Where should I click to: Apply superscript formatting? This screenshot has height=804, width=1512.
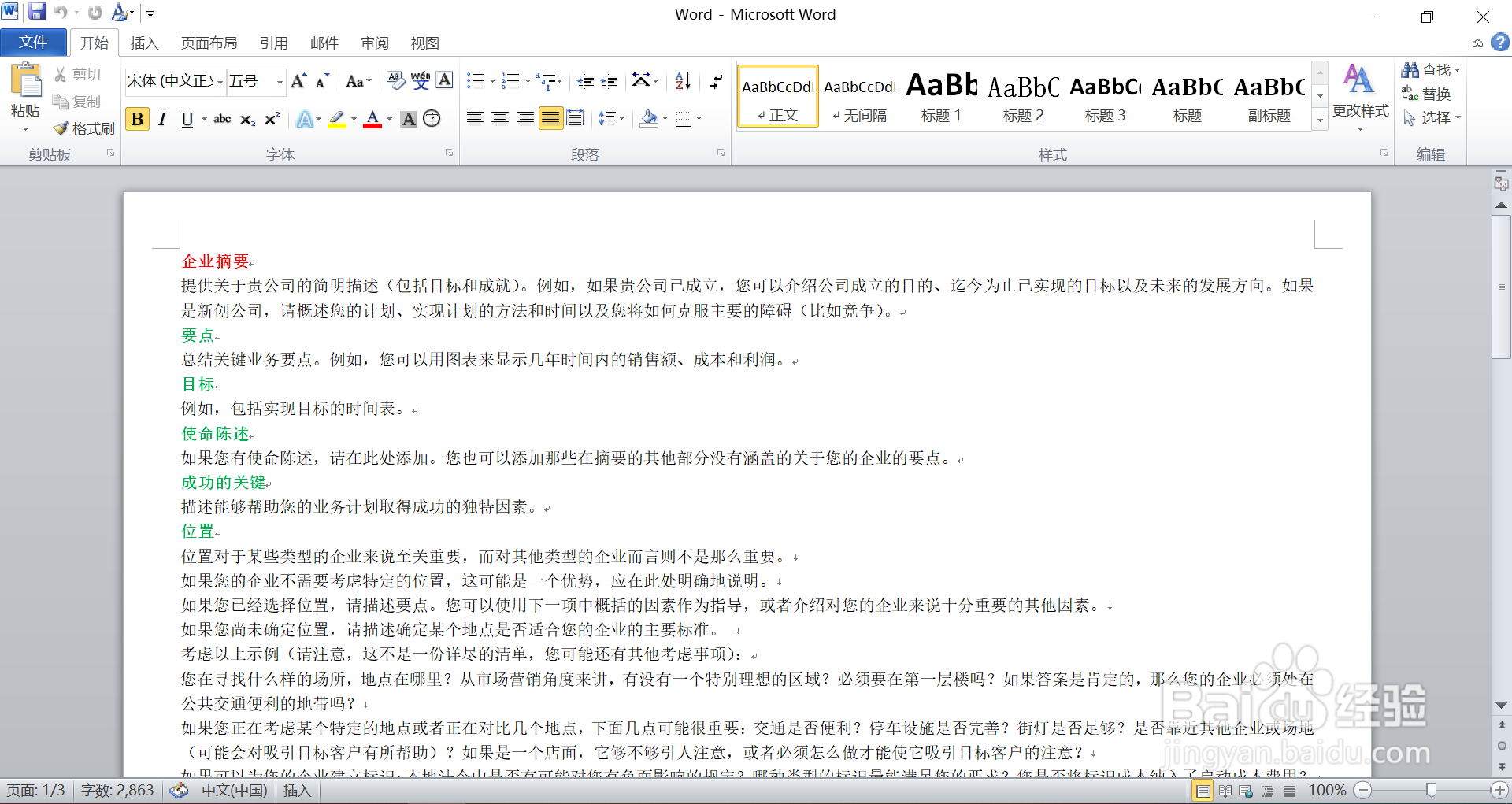coord(272,119)
